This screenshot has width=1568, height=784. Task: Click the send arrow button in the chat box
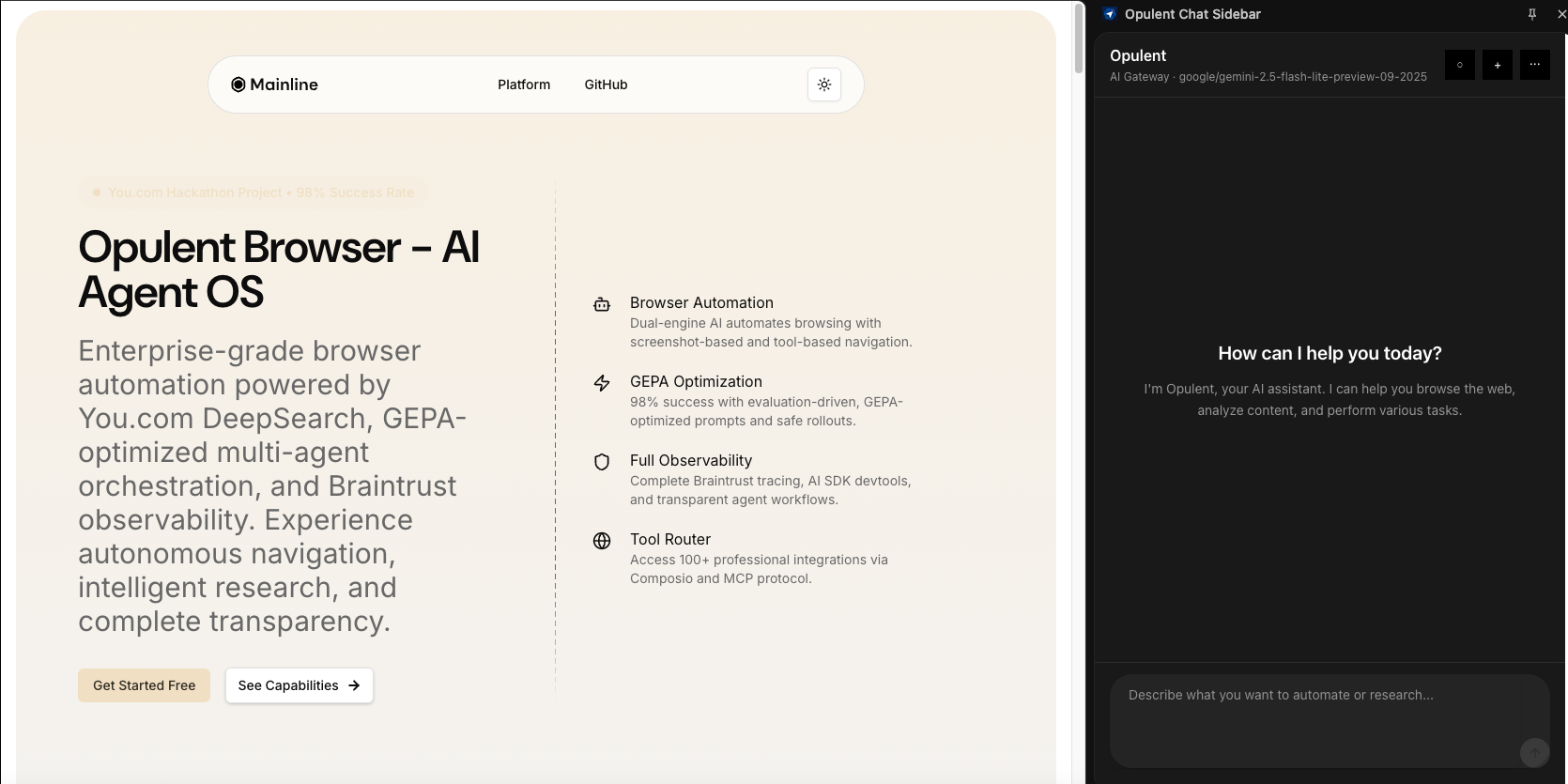pos(1534,752)
